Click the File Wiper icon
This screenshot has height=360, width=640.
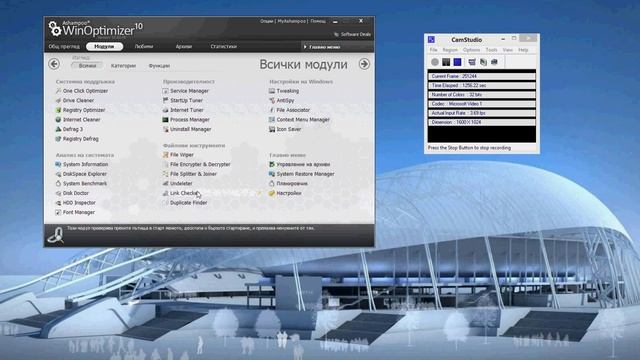[165, 155]
